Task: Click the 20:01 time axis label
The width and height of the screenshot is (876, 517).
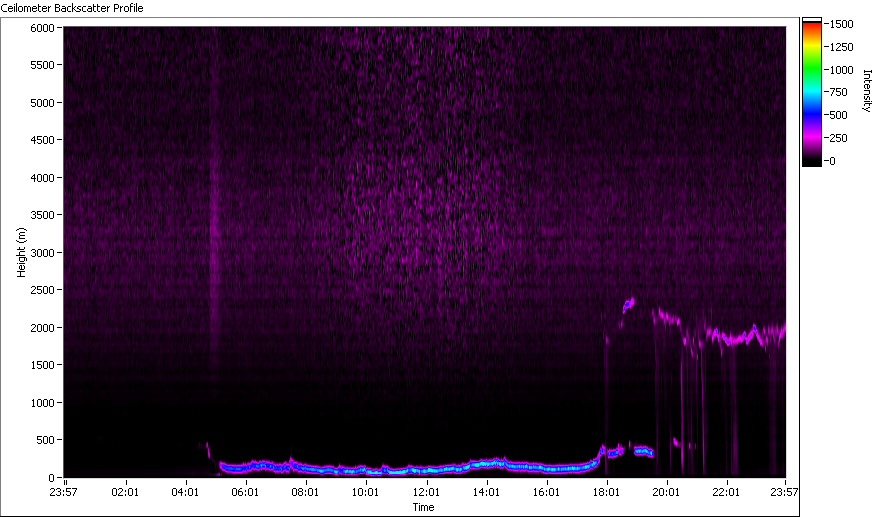Action: coord(666,492)
